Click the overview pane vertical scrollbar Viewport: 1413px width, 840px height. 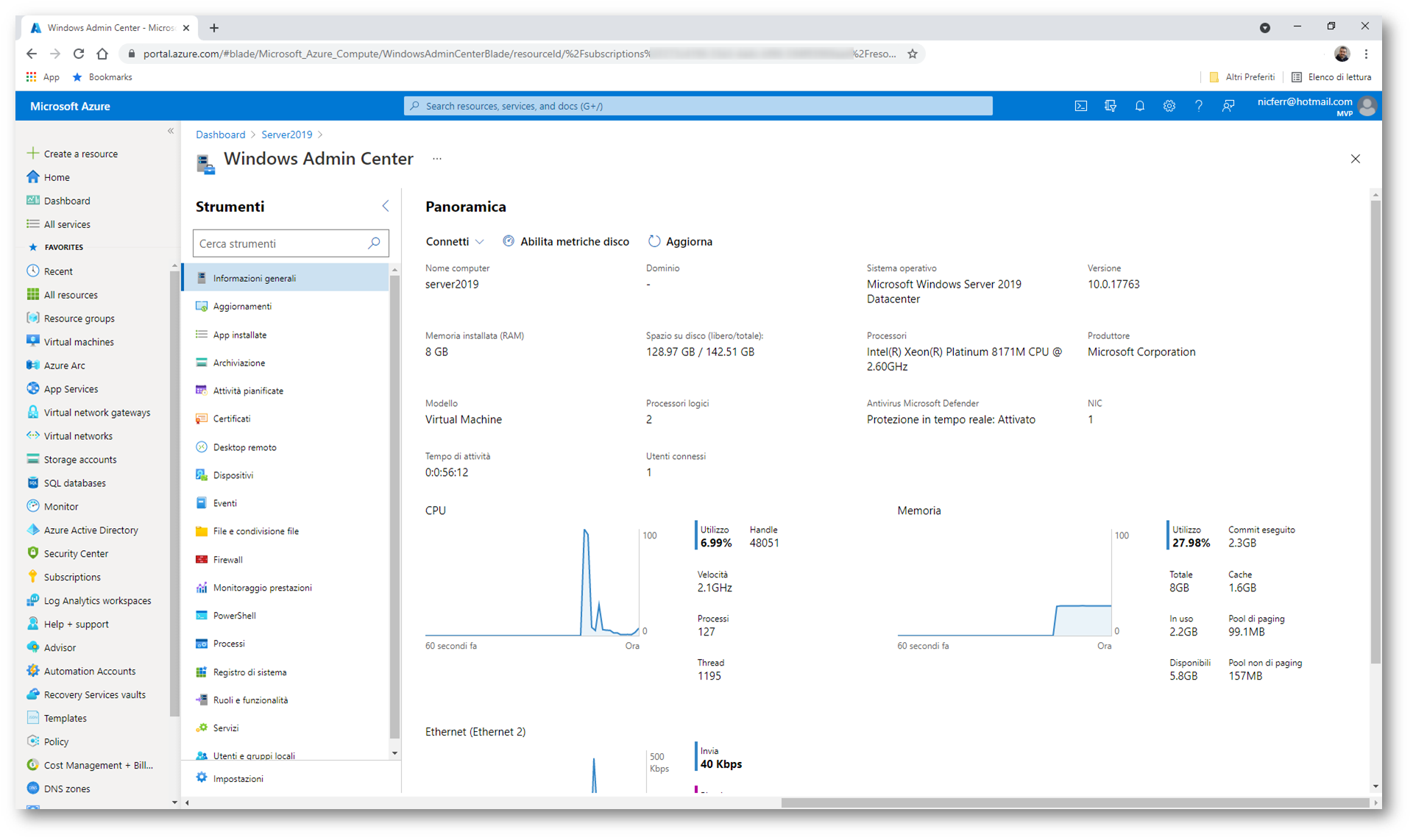[x=1375, y=433]
